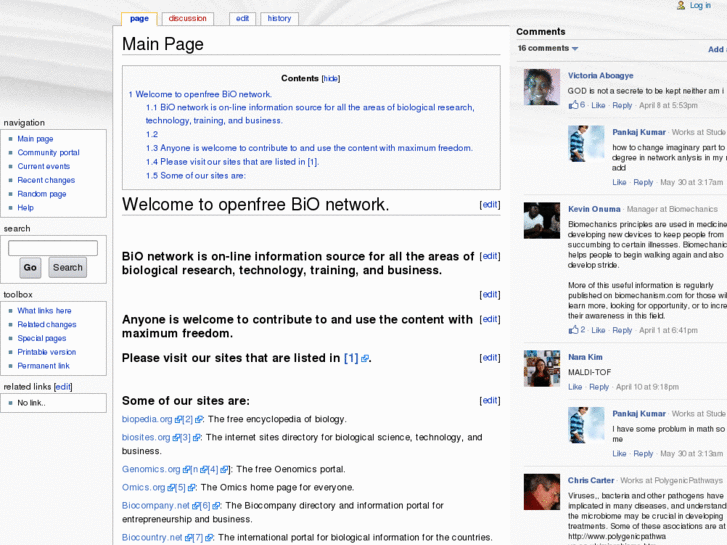This screenshot has height=545, width=727.
Task: Open Help link in navigation
Action: [26, 208]
